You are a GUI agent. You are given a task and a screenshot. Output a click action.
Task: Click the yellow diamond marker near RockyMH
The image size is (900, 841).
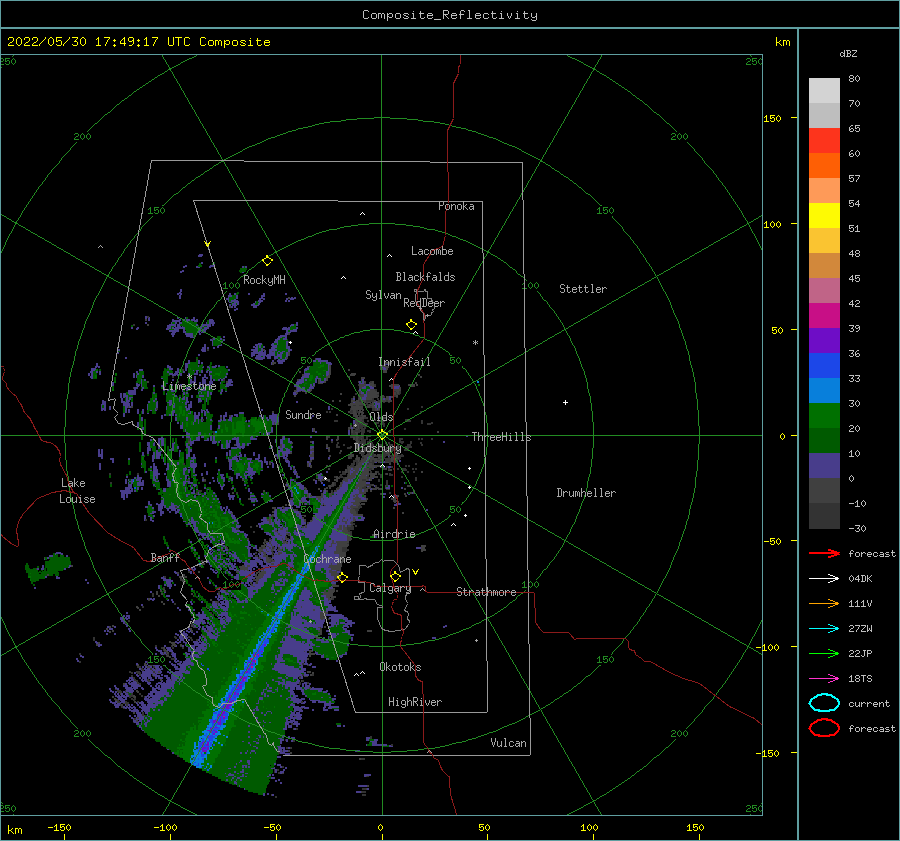[x=267, y=261]
